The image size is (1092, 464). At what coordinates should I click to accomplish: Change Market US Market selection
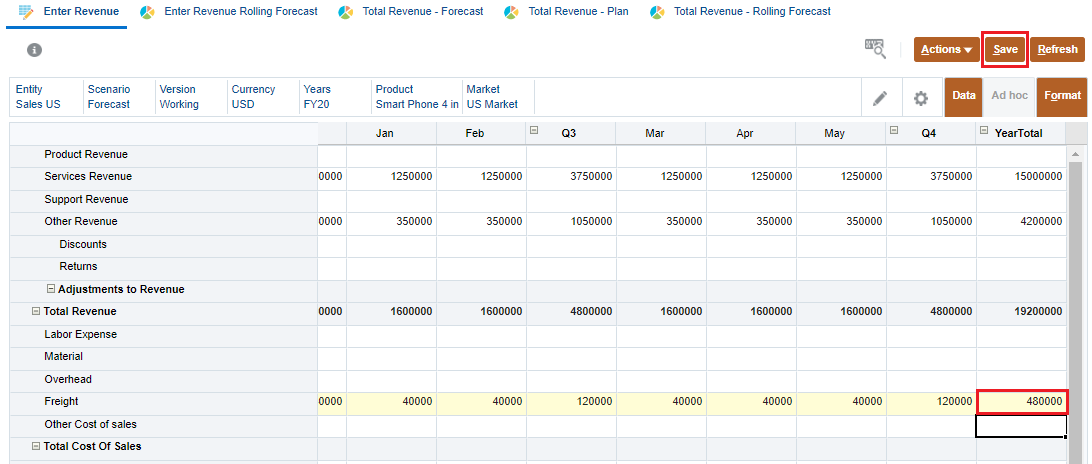point(492,97)
